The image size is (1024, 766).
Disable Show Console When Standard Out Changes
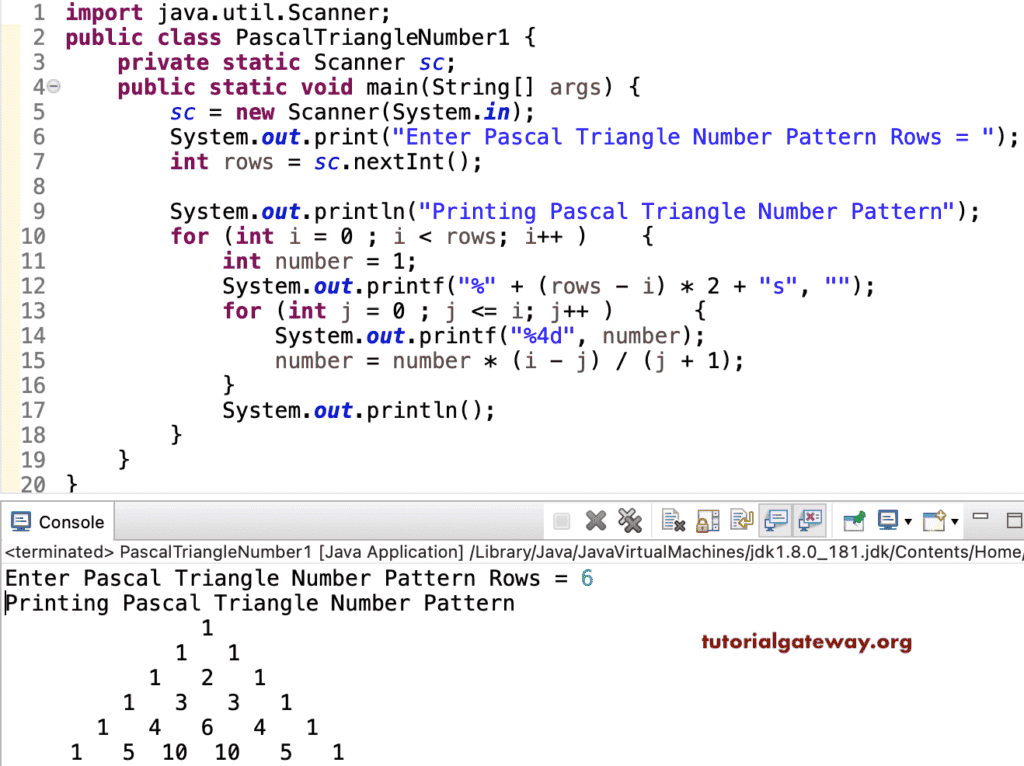click(x=776, y=520)
